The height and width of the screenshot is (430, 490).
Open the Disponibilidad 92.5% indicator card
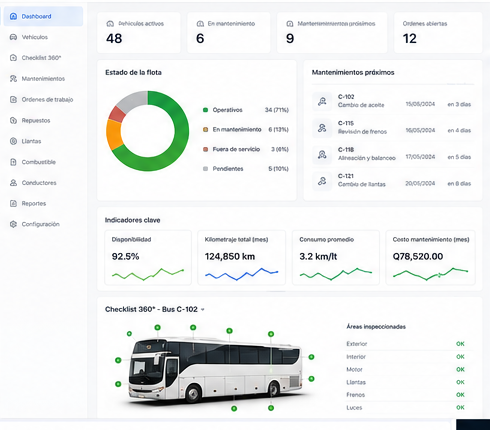(148, 257)
